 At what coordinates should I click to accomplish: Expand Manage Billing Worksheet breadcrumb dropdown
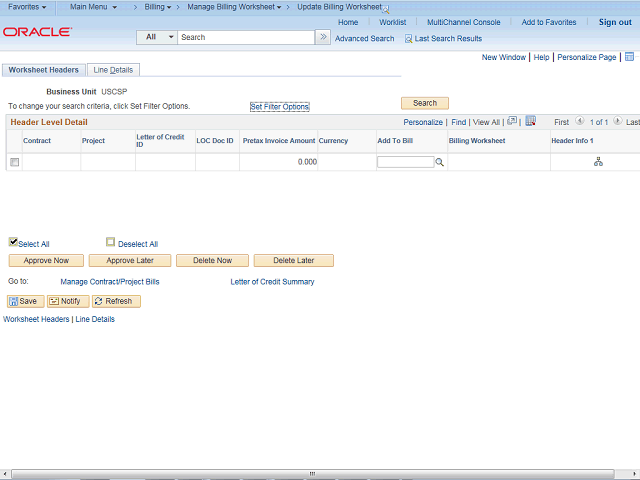click(234, 7)
